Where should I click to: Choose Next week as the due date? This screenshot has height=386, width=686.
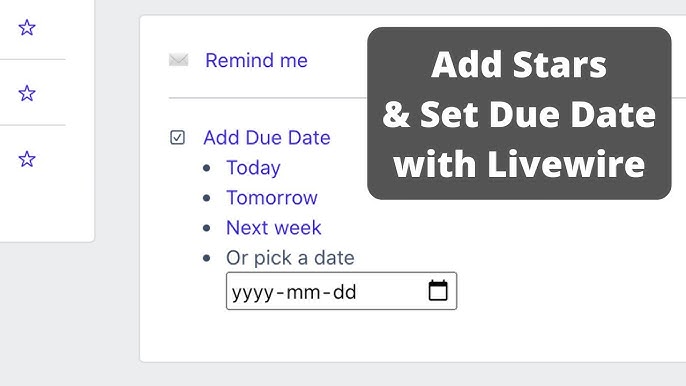(274, 228)
